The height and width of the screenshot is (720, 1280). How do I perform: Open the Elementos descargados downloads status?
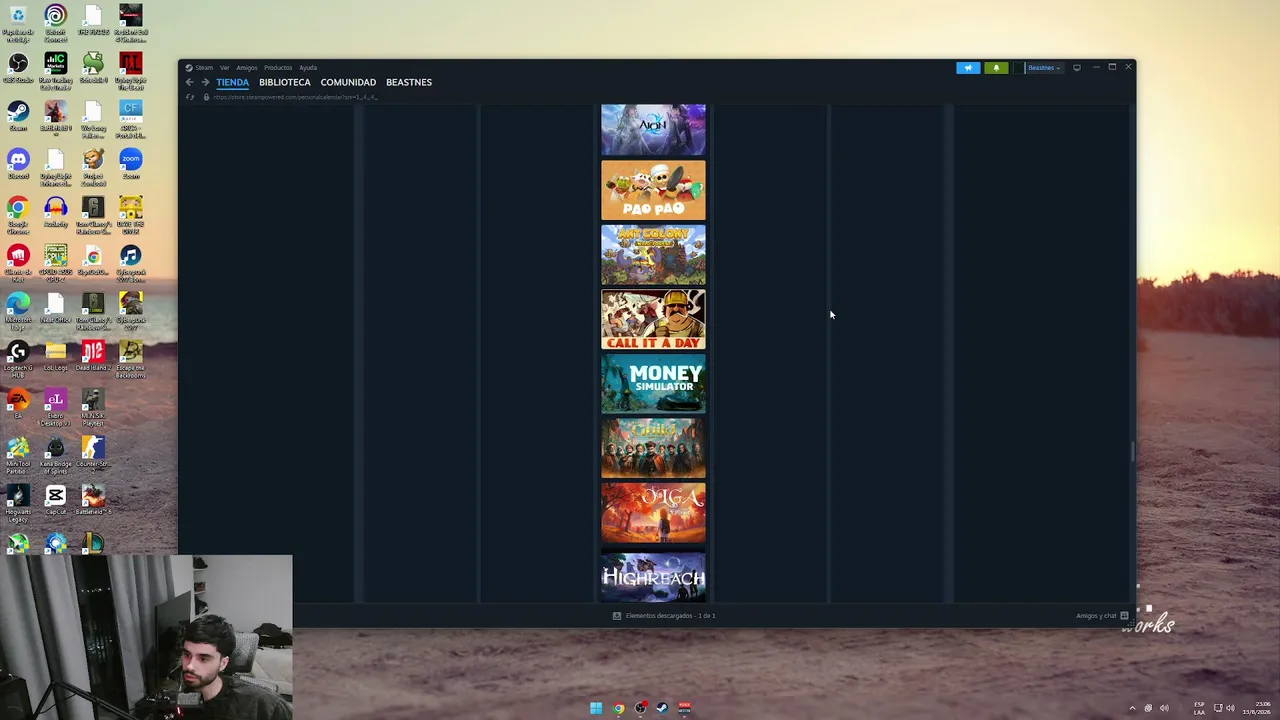[664, 616]
